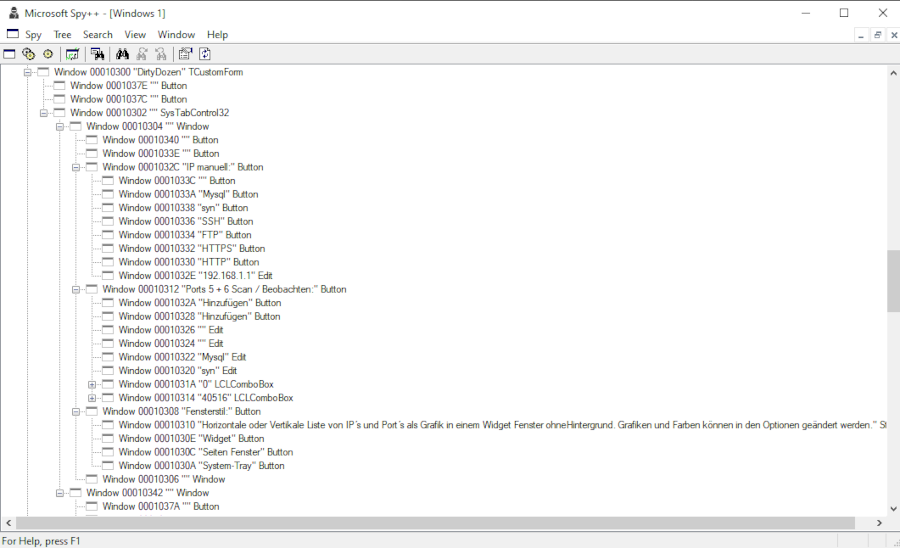
Task: Select the Window 0001033C Button row
Action: pos(177,181)
